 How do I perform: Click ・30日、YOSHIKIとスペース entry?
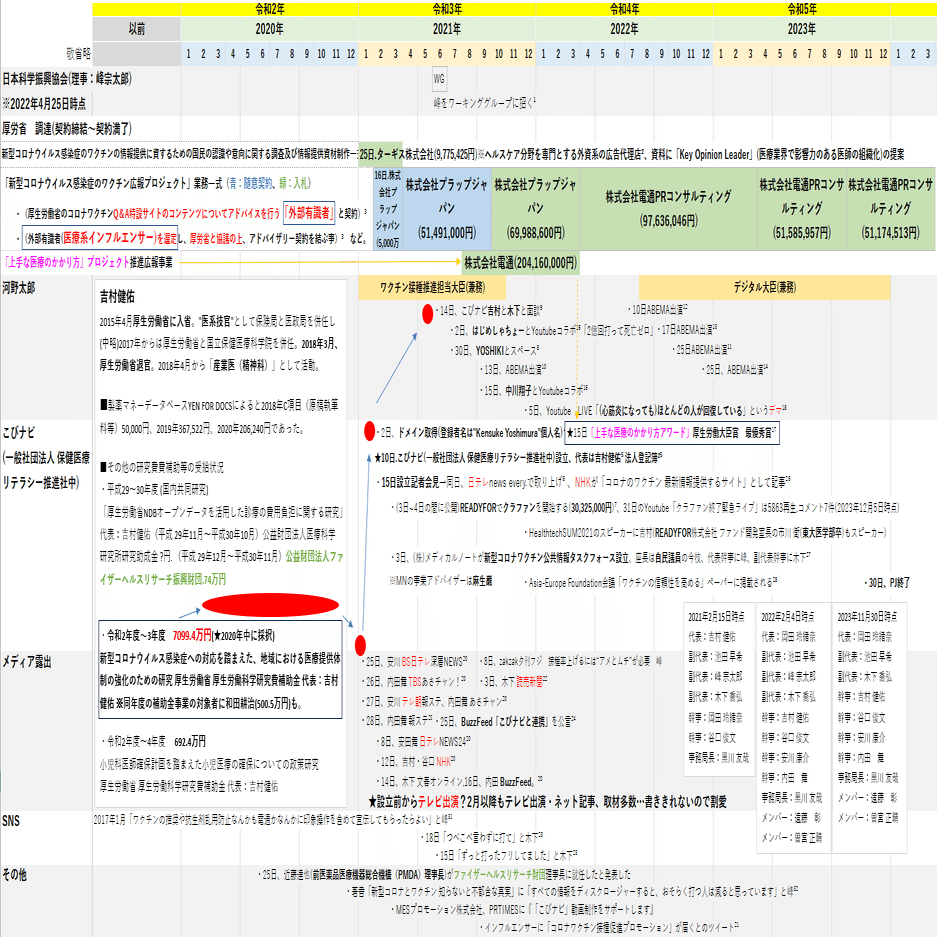tap(495, 351)
